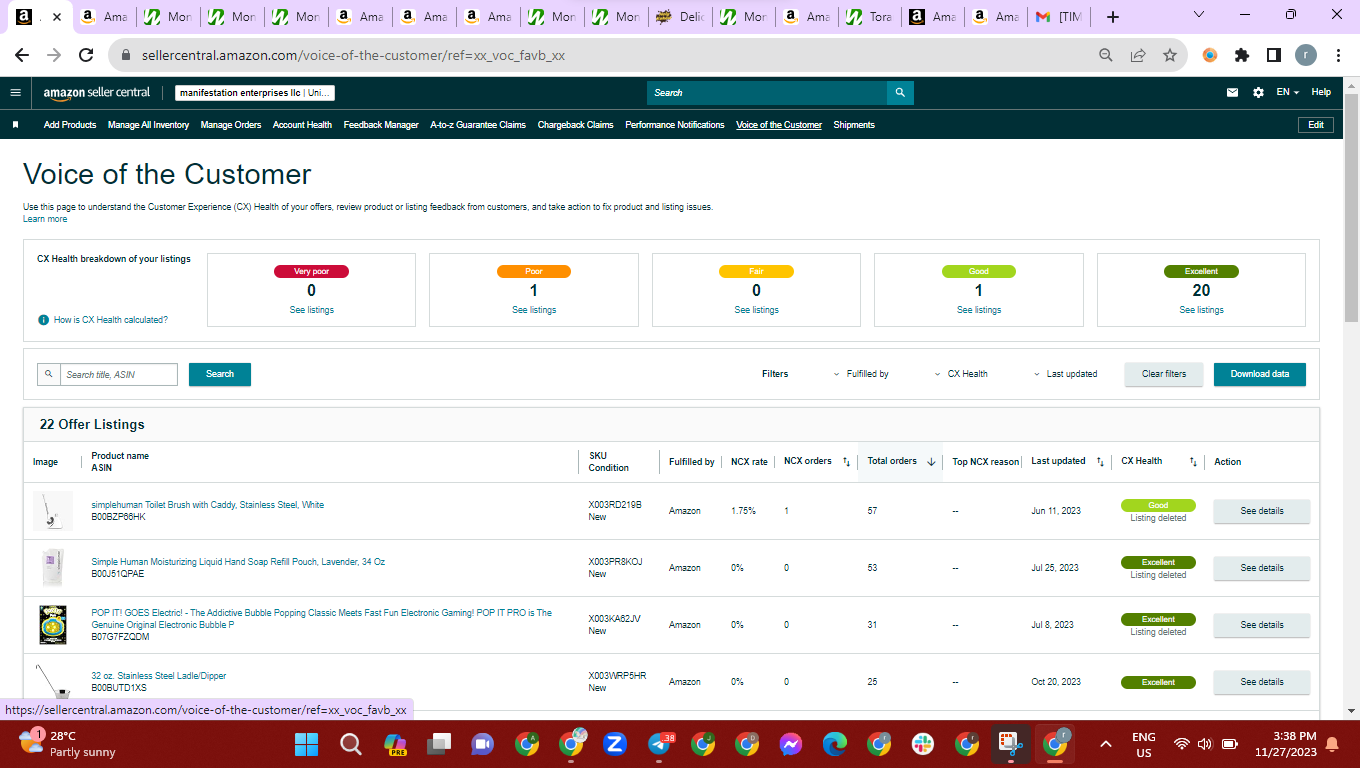Screen dimensions: 1360x768
Task: Navigate to Account Health
Action: click(302, 125)
